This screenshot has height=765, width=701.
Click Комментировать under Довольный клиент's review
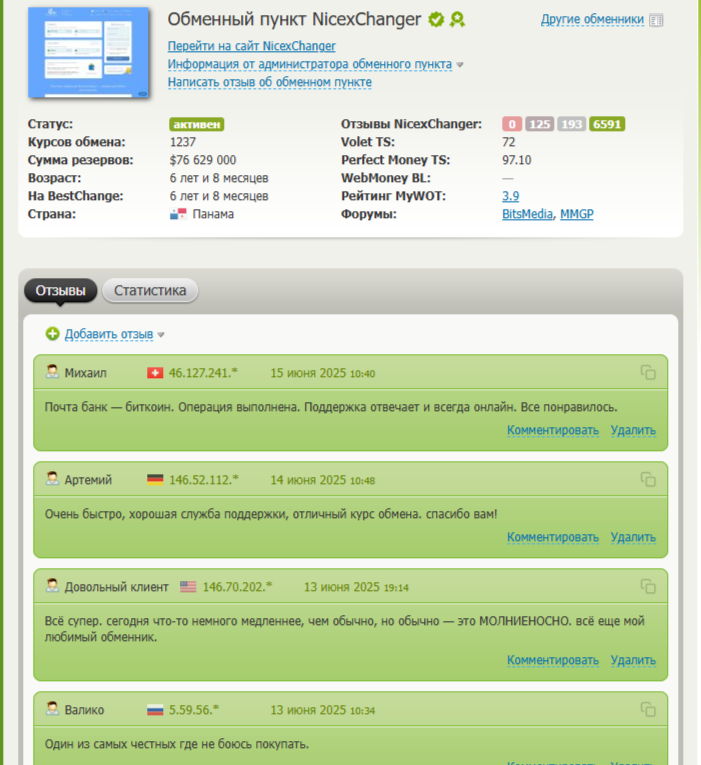tap(553, 660)
